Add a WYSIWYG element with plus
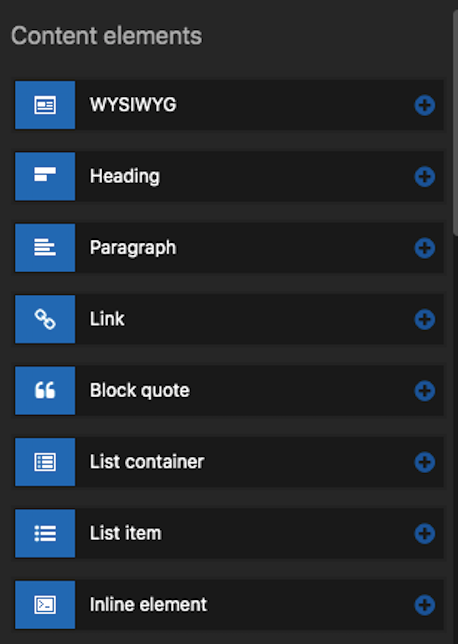The height and width of the screenshot is (644, 458). [425, 106]
